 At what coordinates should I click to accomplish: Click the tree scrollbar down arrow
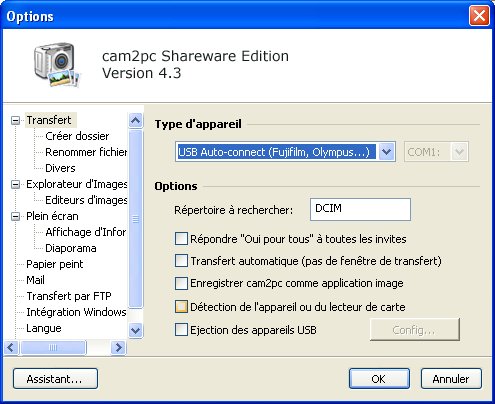pos(135,330)
